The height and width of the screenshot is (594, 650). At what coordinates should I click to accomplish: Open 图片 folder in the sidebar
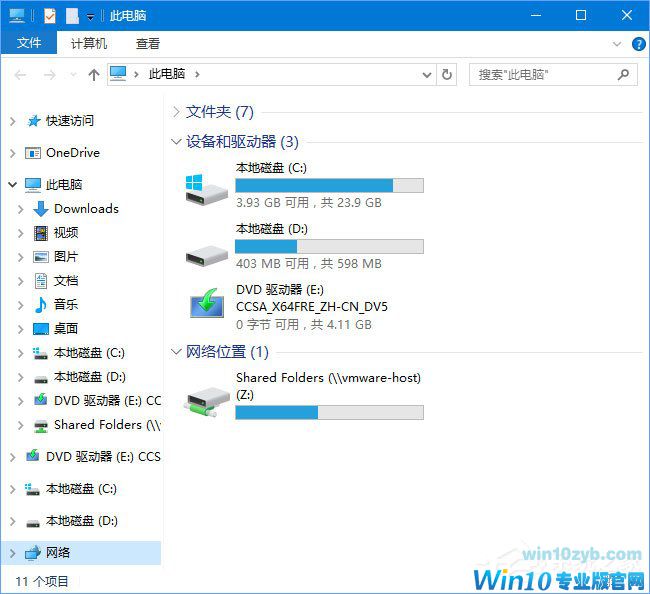pos(66,257)
